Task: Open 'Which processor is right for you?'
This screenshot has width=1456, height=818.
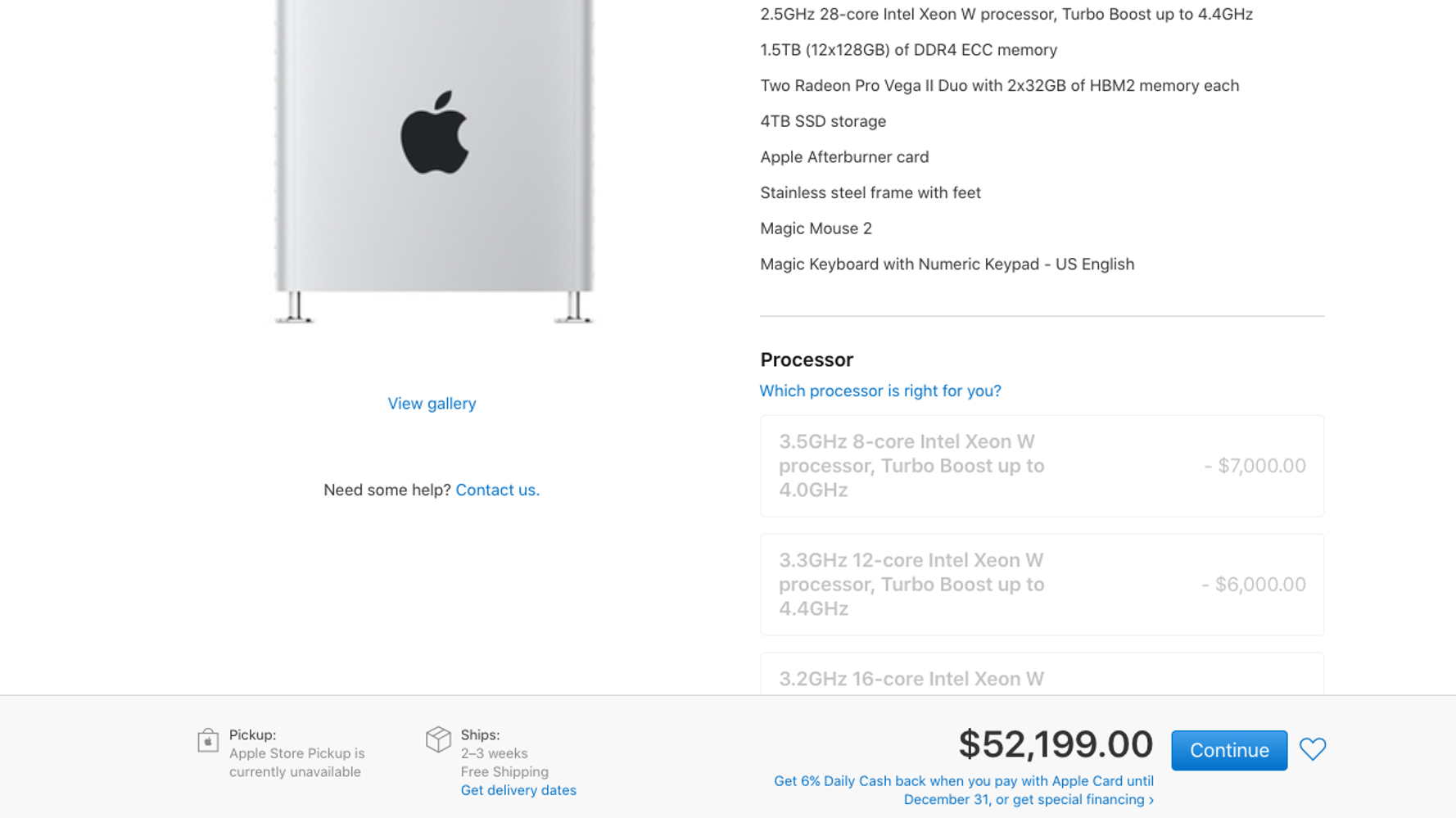Action: (879, 391)
